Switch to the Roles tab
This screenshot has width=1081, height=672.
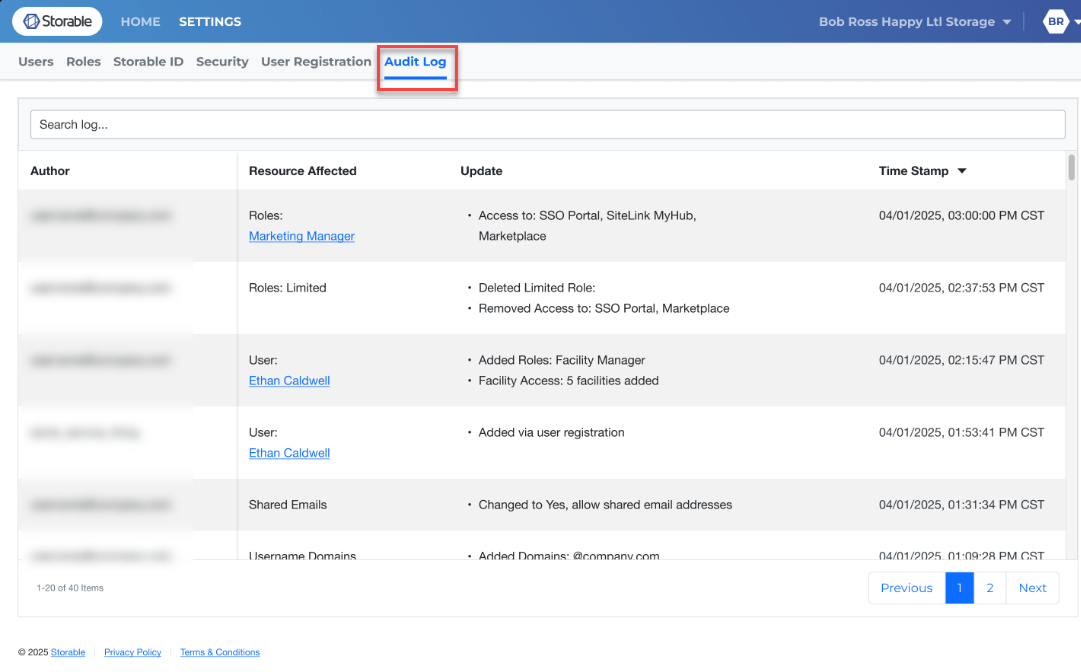point(83,61)
